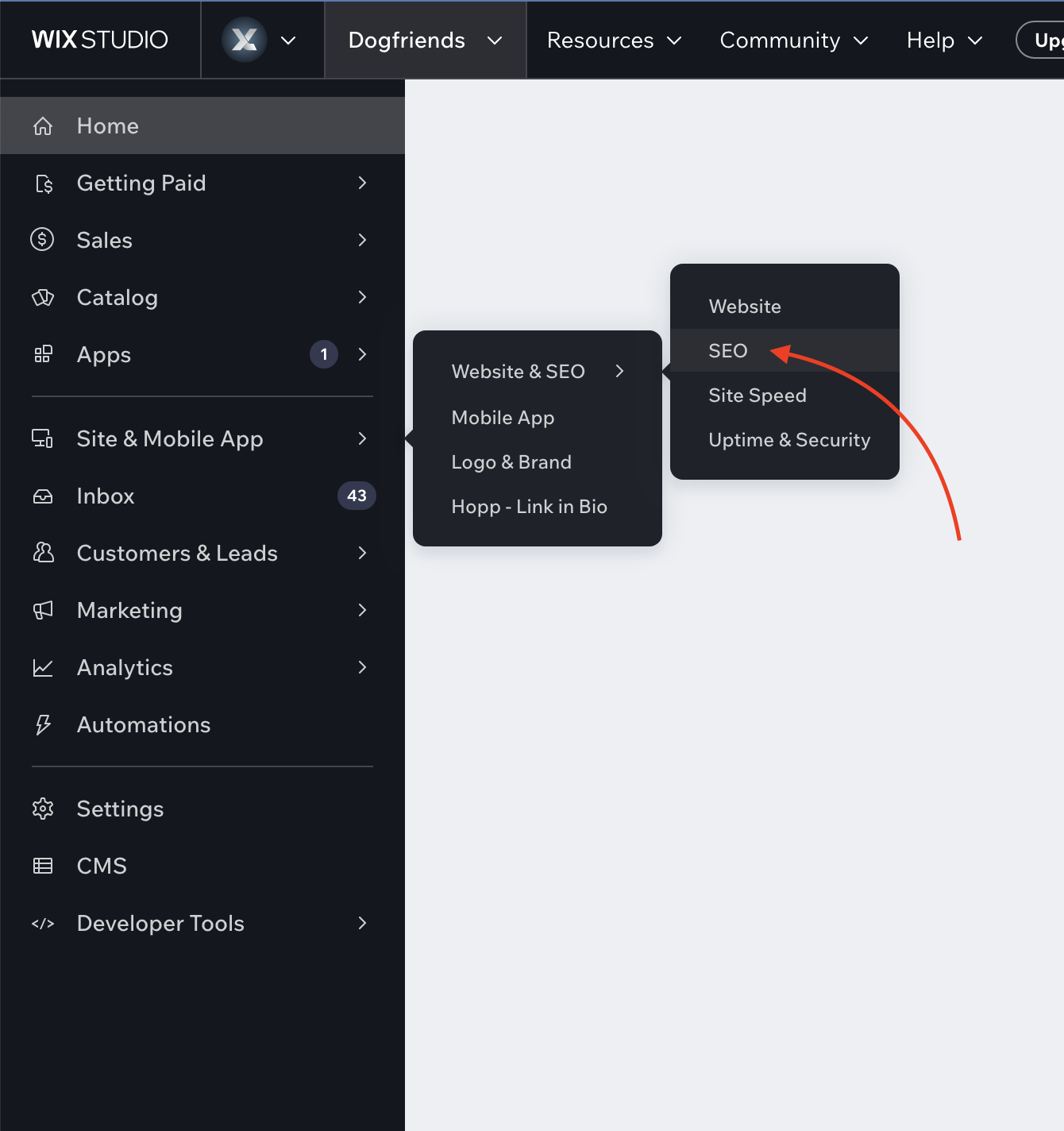The height and width of the screenshot is (1131, 1064).
Task: Open the Dogfriends site dropdown
Action: [x=426, y=40]
